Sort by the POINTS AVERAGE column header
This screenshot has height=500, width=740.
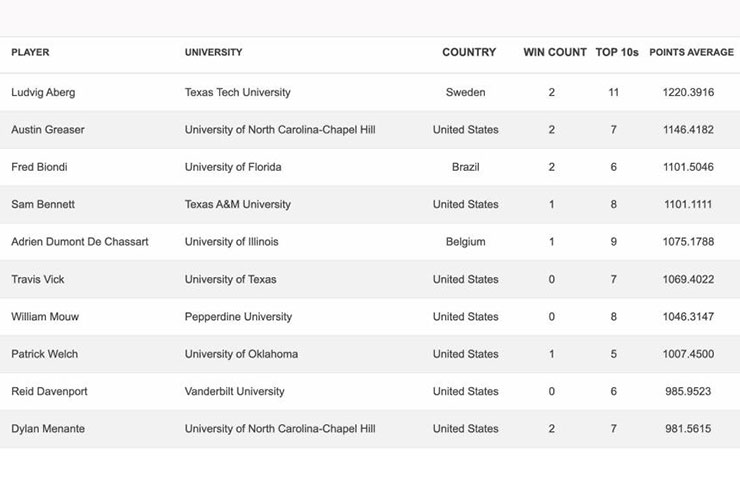point(691,52)
